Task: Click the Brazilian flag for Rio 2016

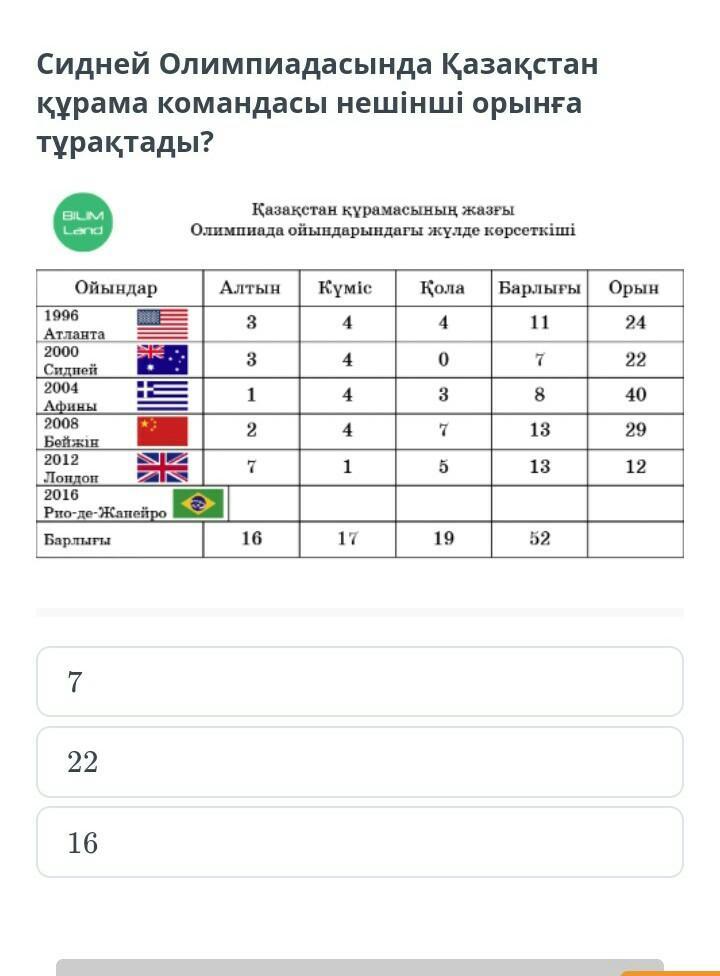Action: tap(199, 504)
